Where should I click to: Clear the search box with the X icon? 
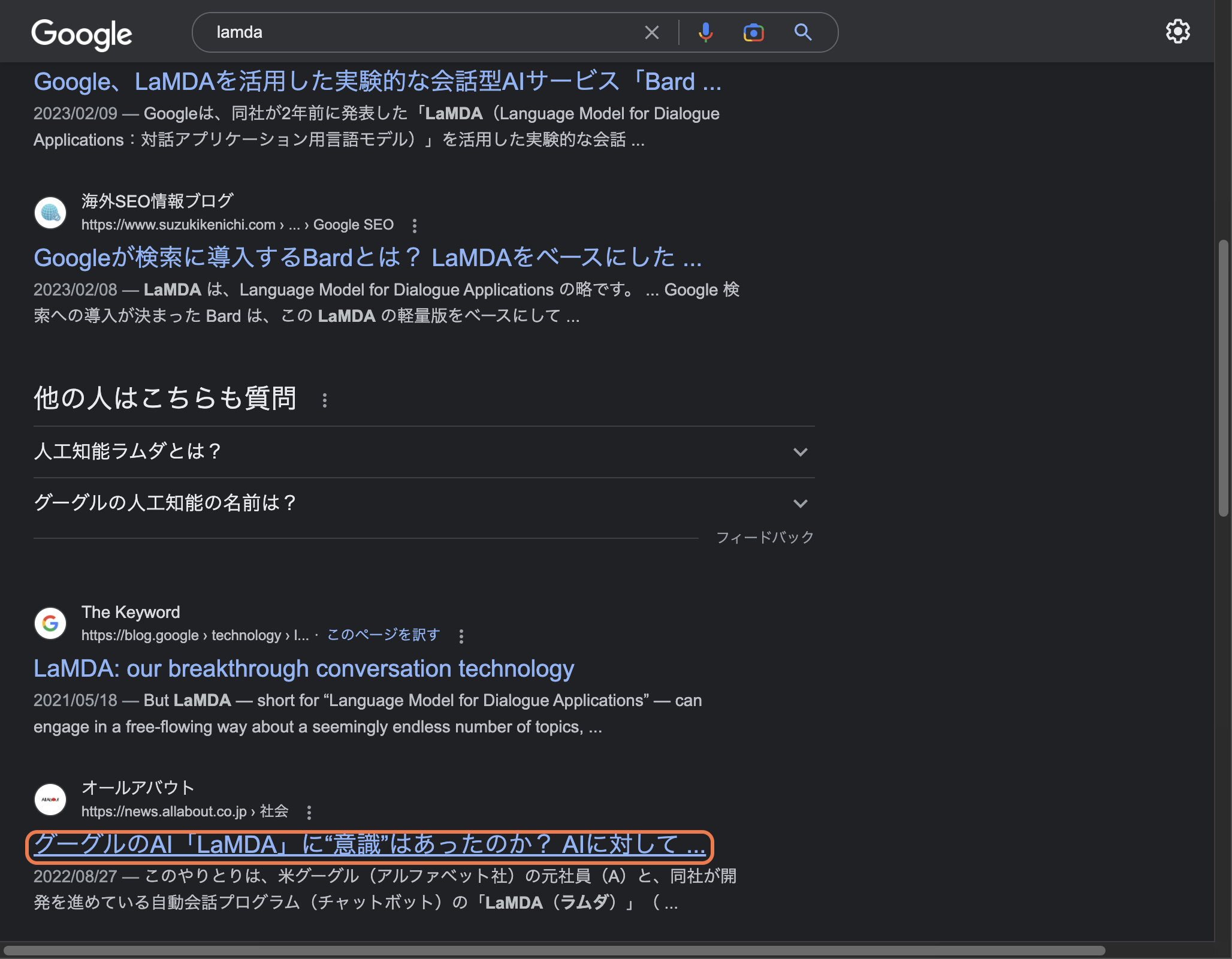[x=652, y=32]
